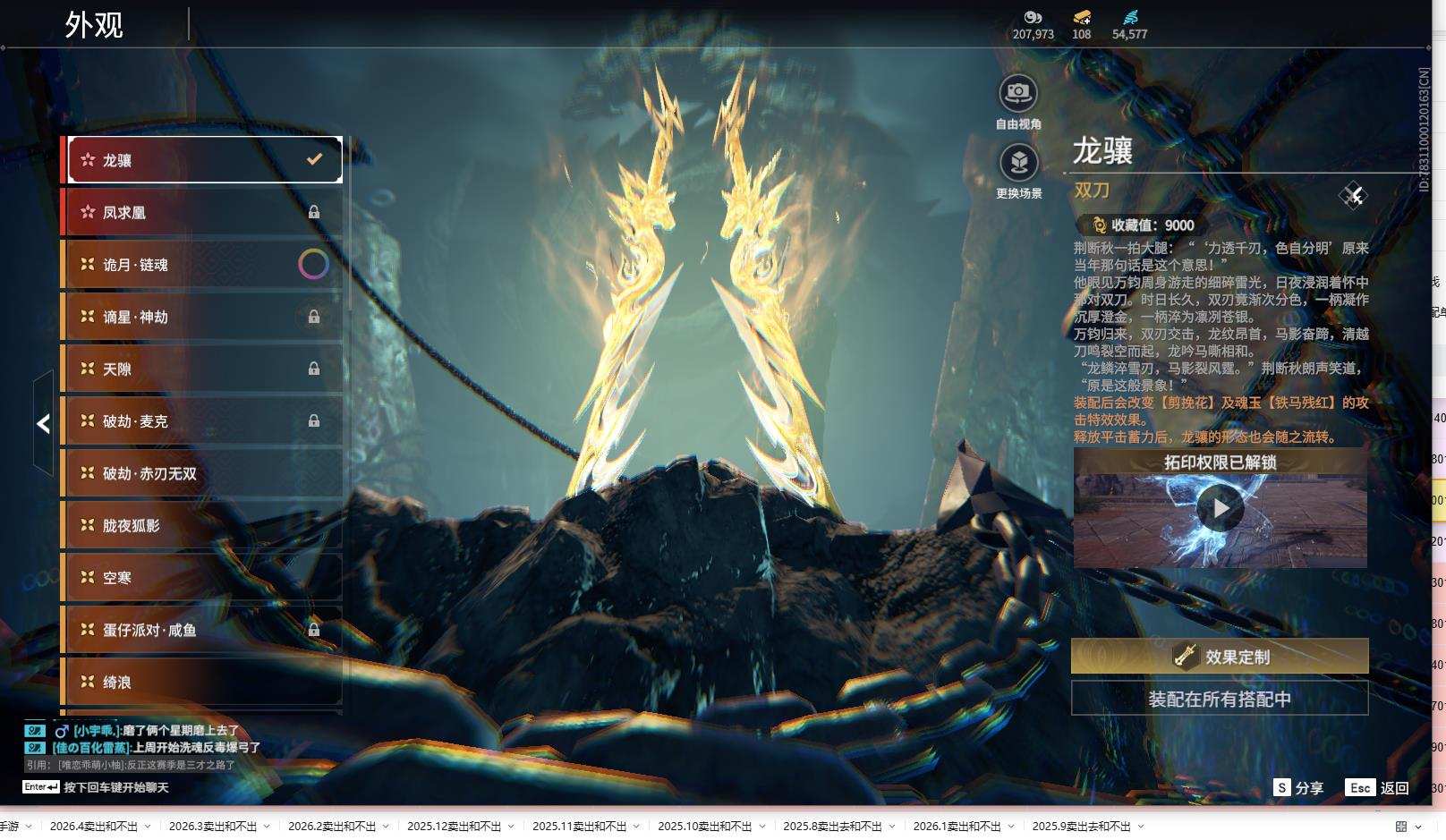Click the silver coin currency icon
The height and width of the screenshot is (840, 1446).
[1033, 17]
